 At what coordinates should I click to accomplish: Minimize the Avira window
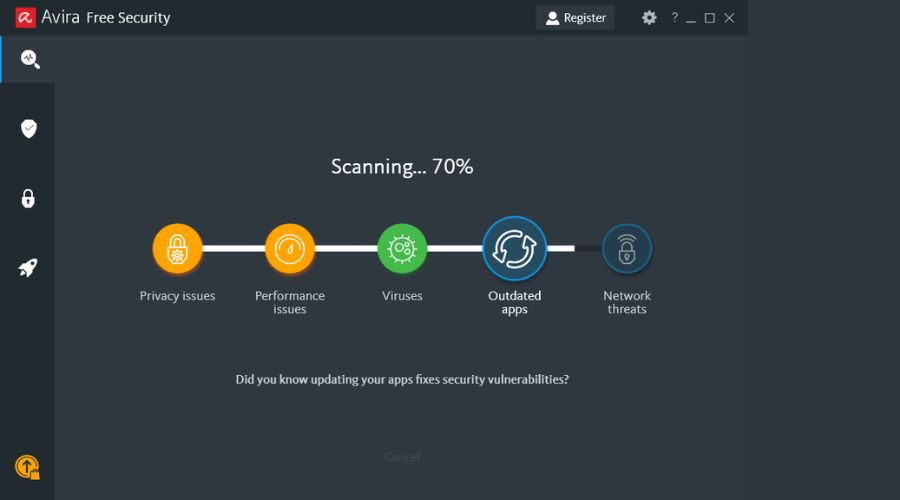click(691, 18)
